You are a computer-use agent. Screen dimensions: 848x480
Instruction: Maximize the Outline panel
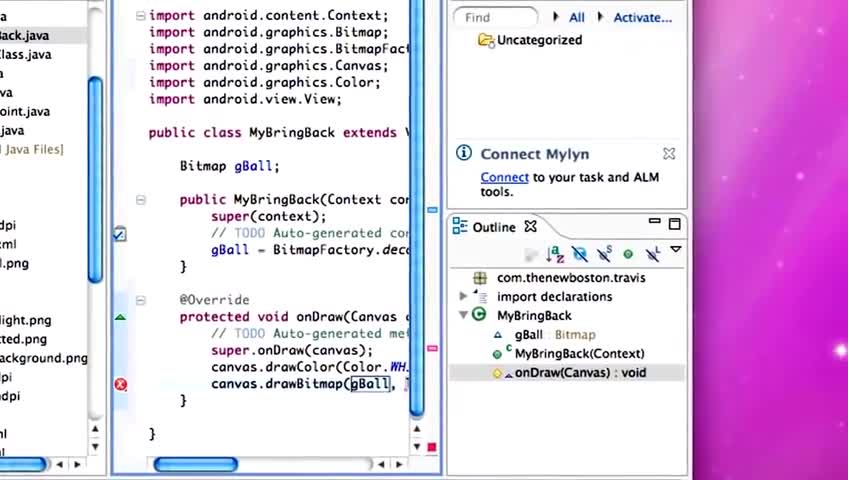(674, 224)
